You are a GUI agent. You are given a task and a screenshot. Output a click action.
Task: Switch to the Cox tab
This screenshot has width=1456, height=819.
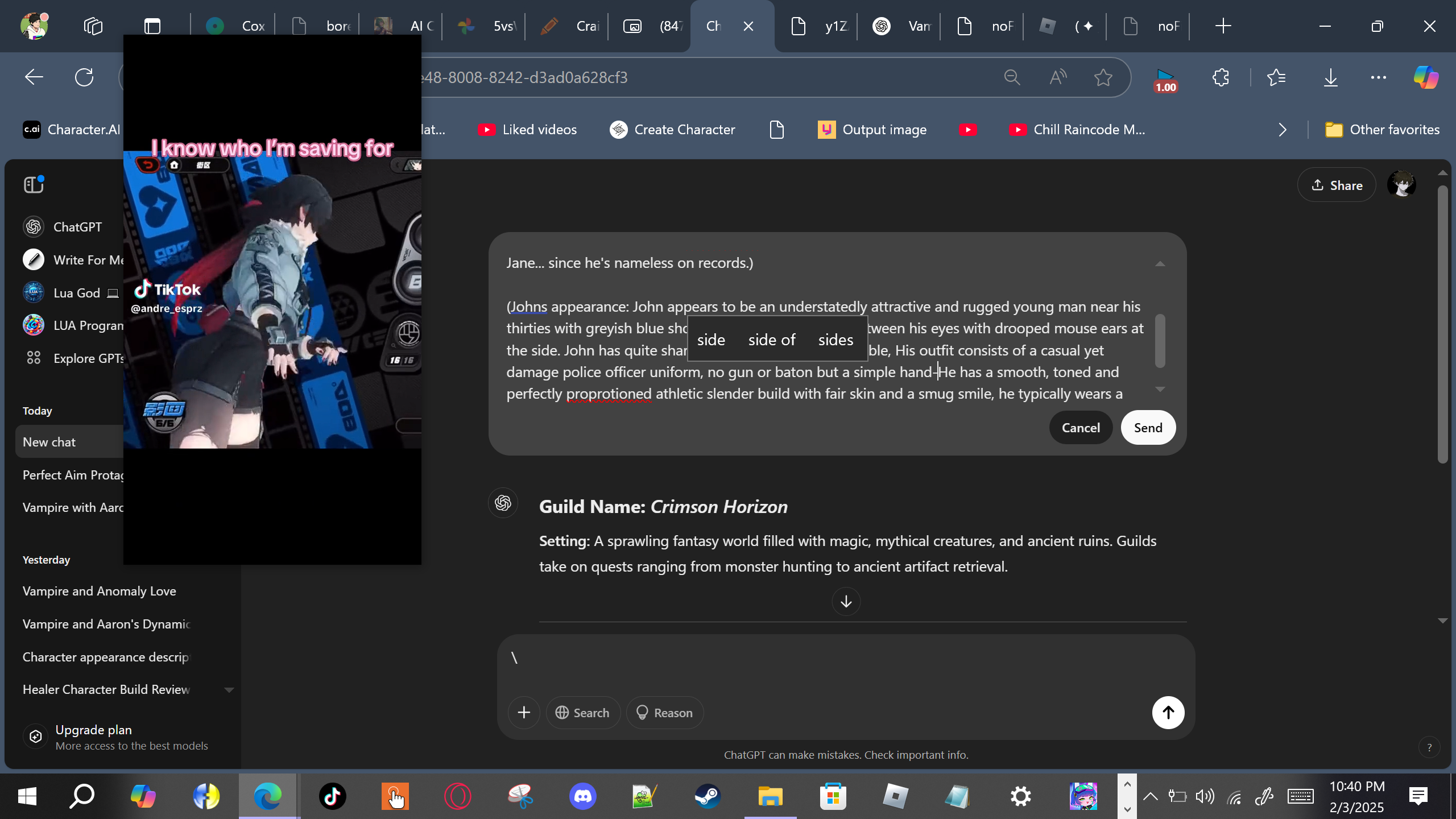[x=234, y=26]
